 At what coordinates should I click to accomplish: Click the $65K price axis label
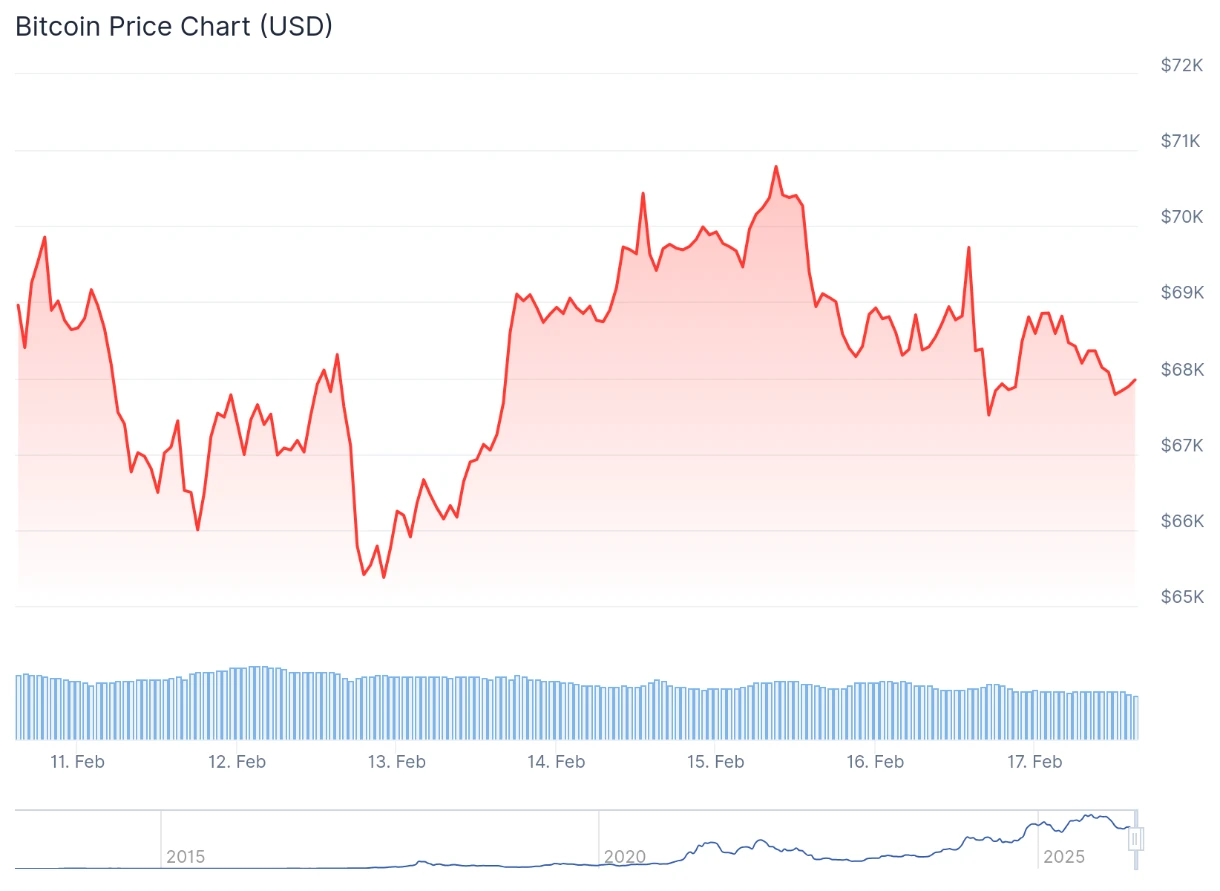(x=1181, y=597)
